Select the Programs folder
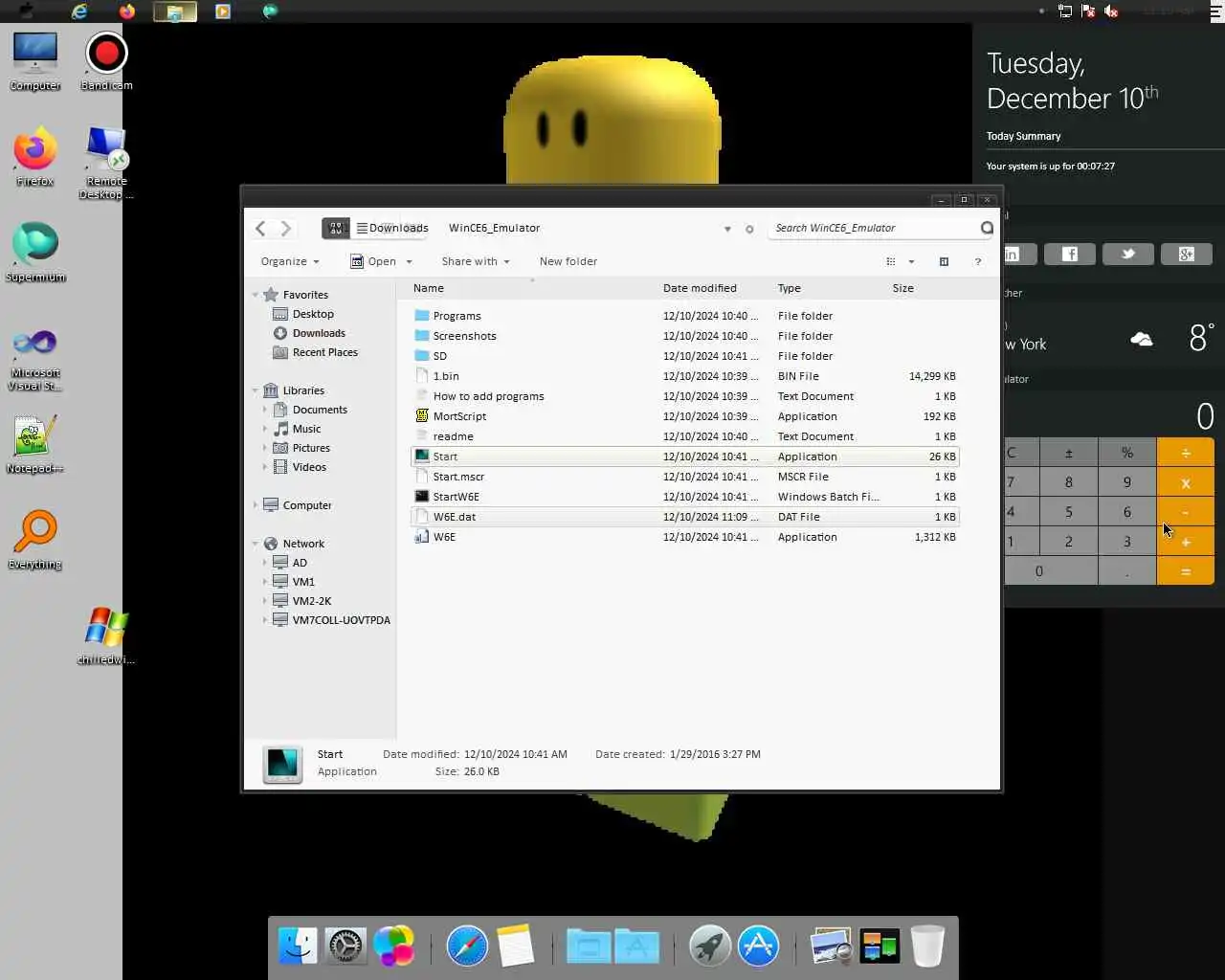Image resolution: width=1225 pixels, height=980 pixels. [x=684, y=316]
